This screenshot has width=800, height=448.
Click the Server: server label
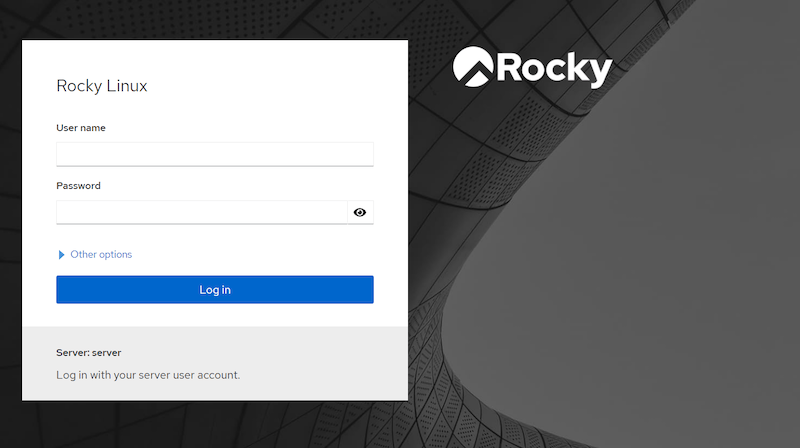(89, 353)
